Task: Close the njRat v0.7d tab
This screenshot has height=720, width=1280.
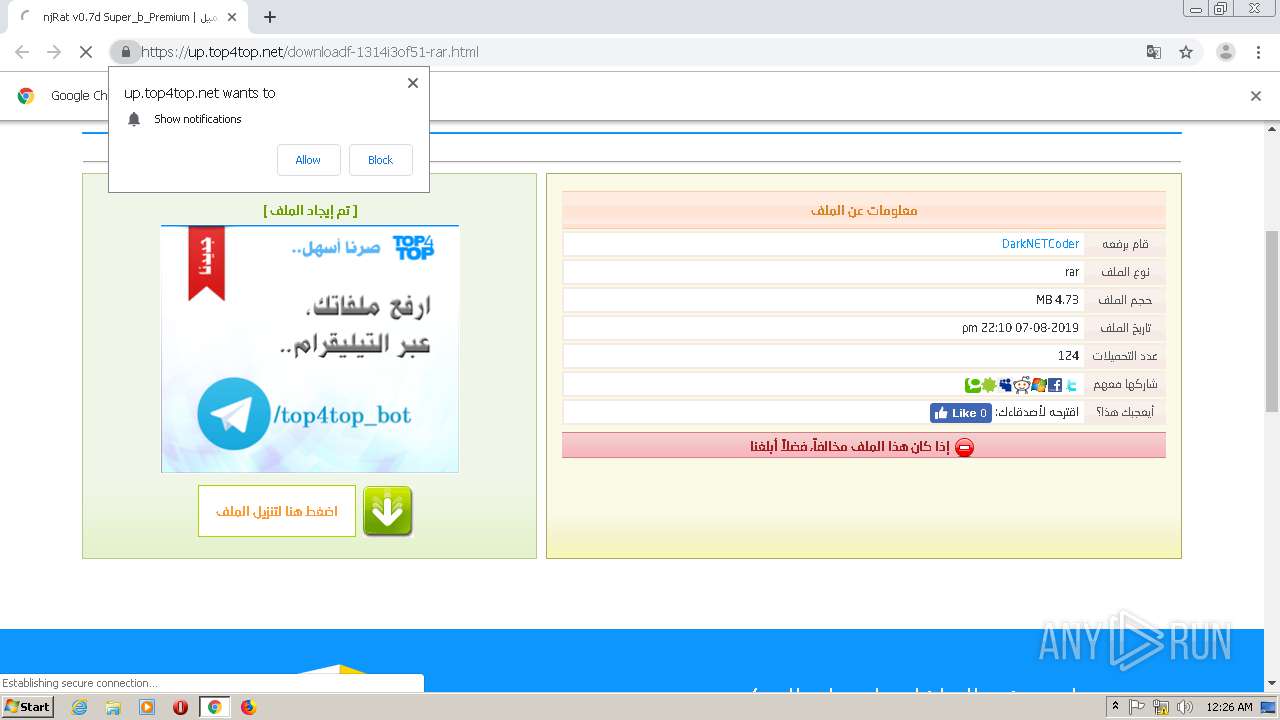Action: 232,17
